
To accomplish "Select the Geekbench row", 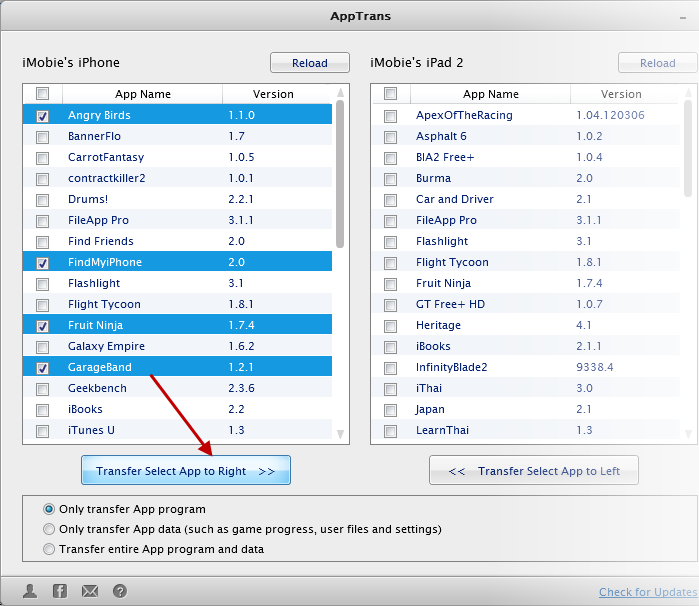I will [x=177, y=388].
